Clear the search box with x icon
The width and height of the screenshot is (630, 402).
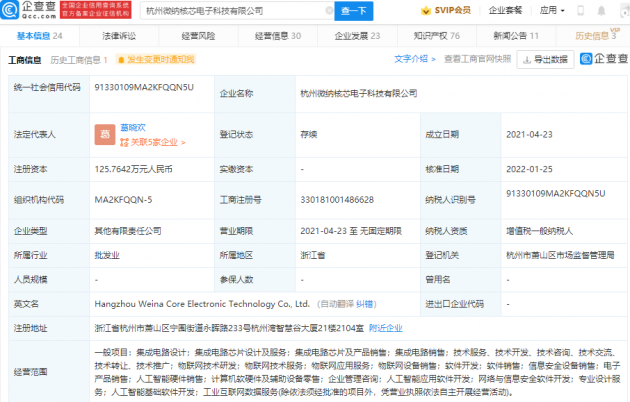tap(329, 10)
